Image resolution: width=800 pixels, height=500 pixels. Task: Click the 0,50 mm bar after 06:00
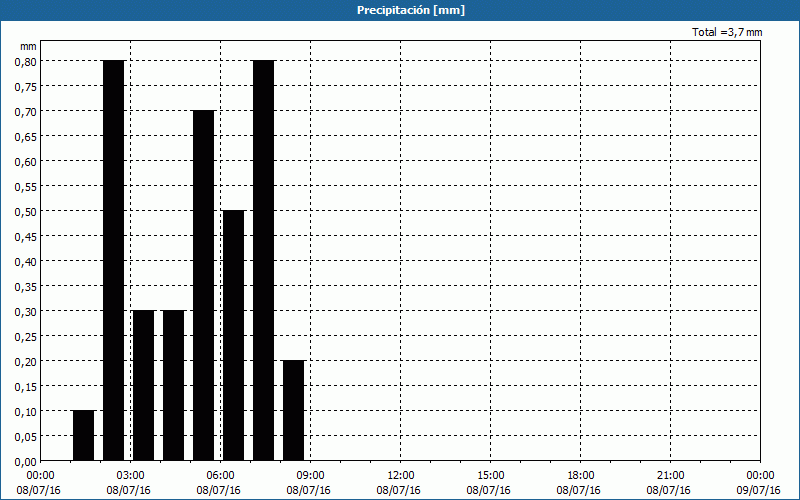(x=234, y=335)
